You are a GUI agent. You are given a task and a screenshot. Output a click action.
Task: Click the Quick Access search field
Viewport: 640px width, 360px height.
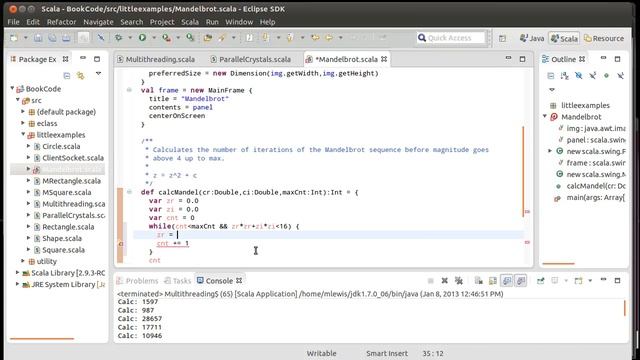[x=451, y=38]
